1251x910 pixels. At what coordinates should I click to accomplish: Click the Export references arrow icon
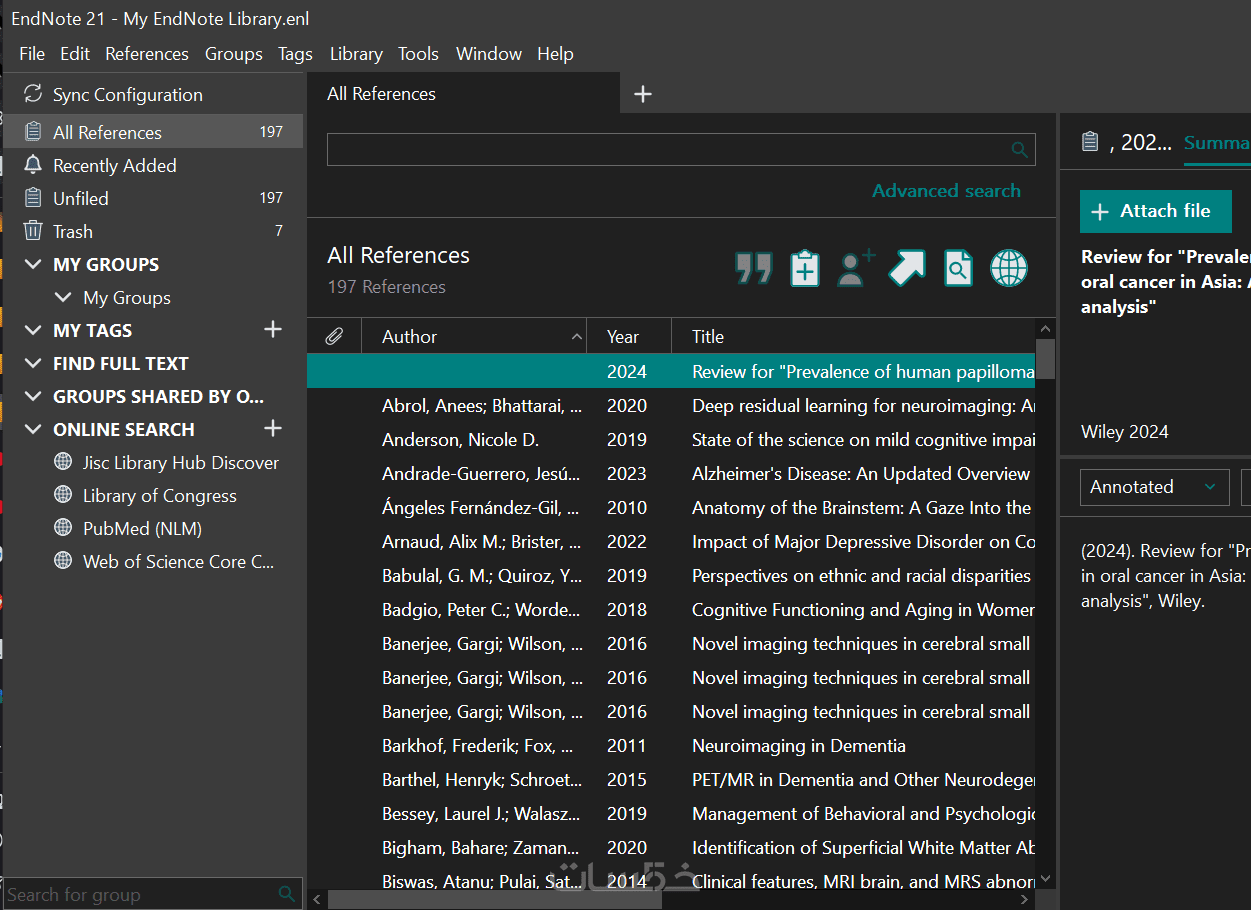pyautogui.click(x=907, y=268)
